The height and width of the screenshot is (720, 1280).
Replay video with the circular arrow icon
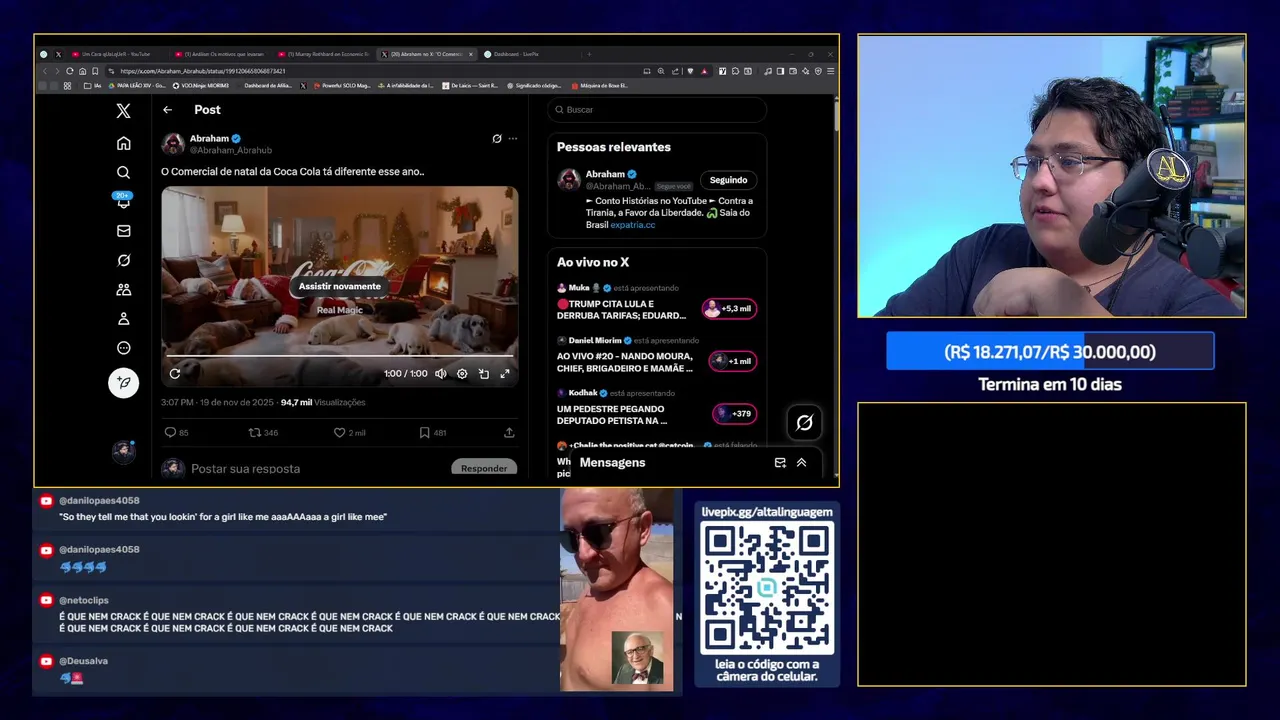point(174,374)
